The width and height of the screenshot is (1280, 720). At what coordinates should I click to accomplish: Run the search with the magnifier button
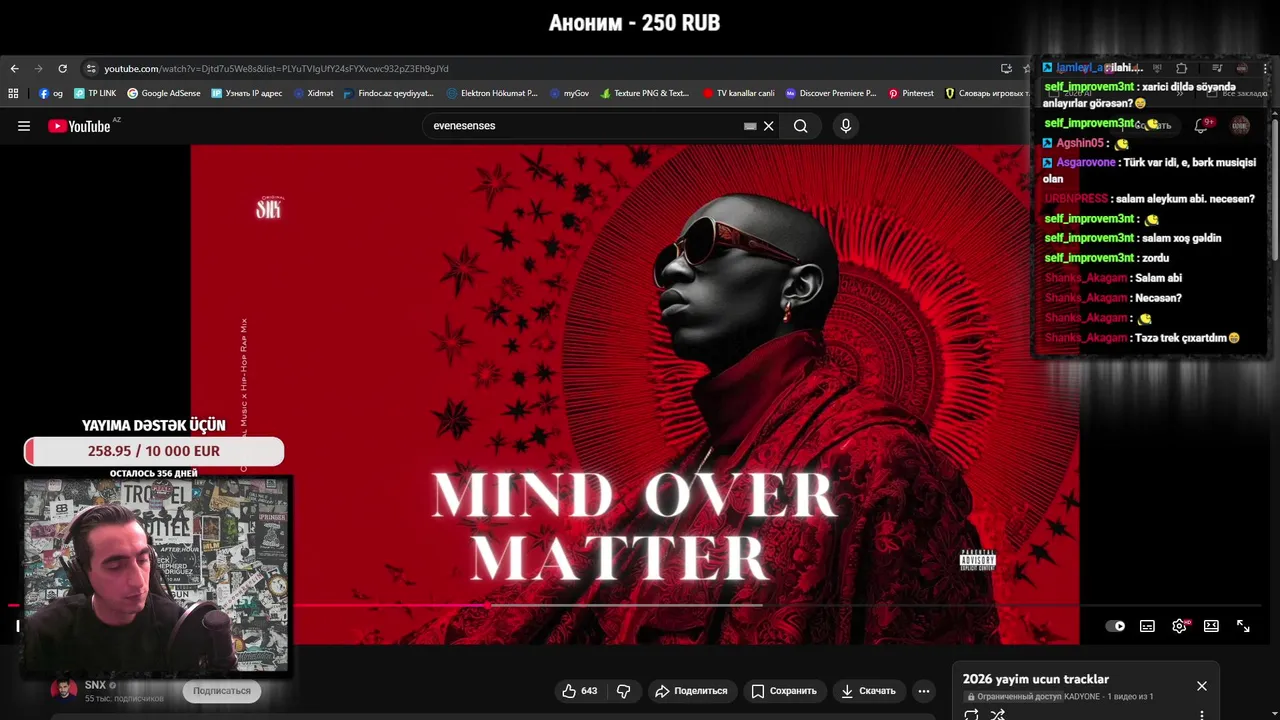coord(801,126)
